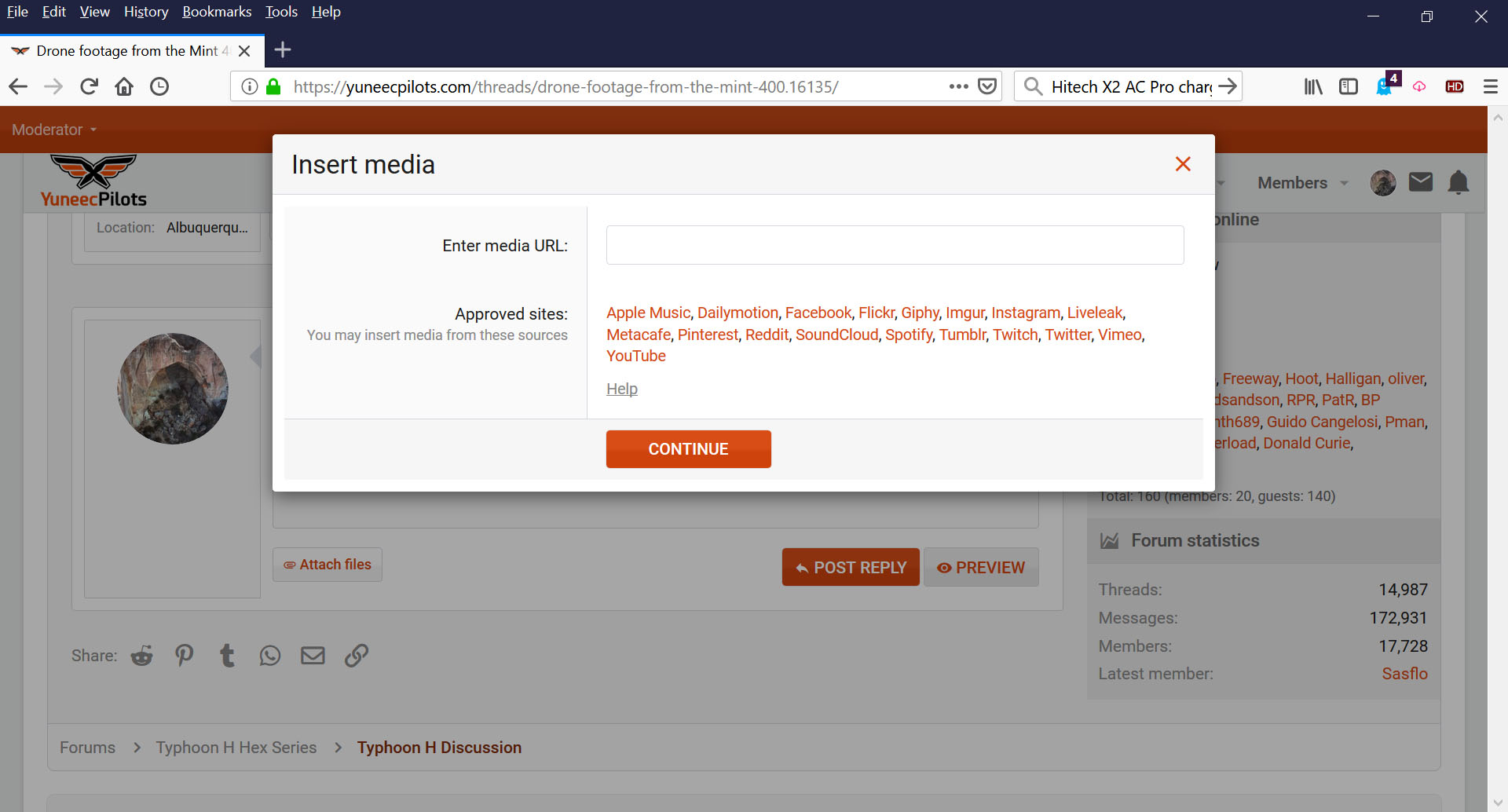Viewport: 1508px width, 812px height.
Task: Click the POST REPLY button
Action: [851, 567]
